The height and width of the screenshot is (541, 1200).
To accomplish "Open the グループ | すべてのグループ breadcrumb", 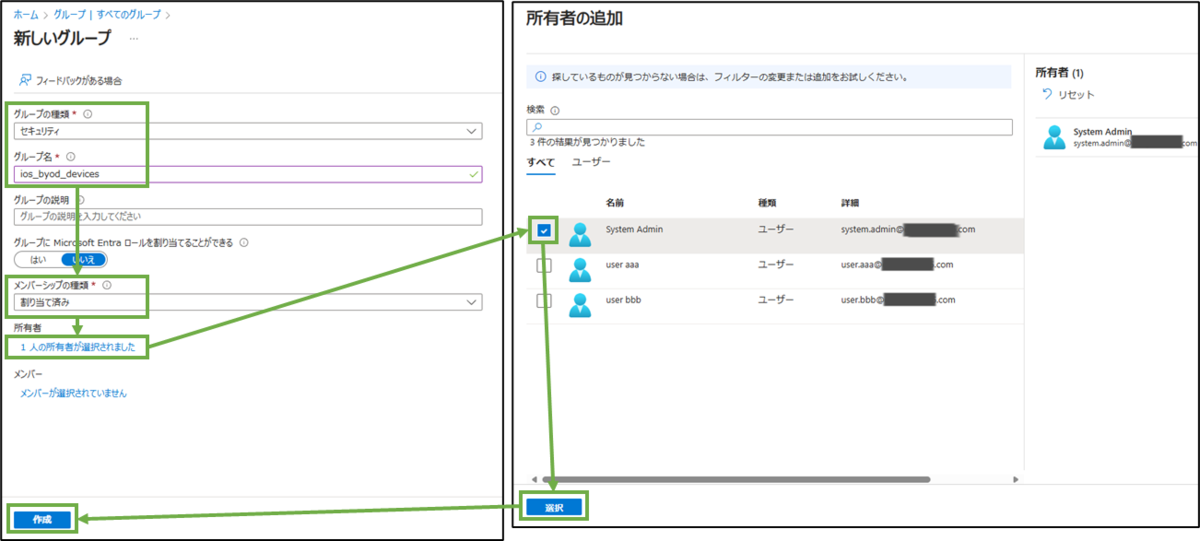I will [109, 15].
